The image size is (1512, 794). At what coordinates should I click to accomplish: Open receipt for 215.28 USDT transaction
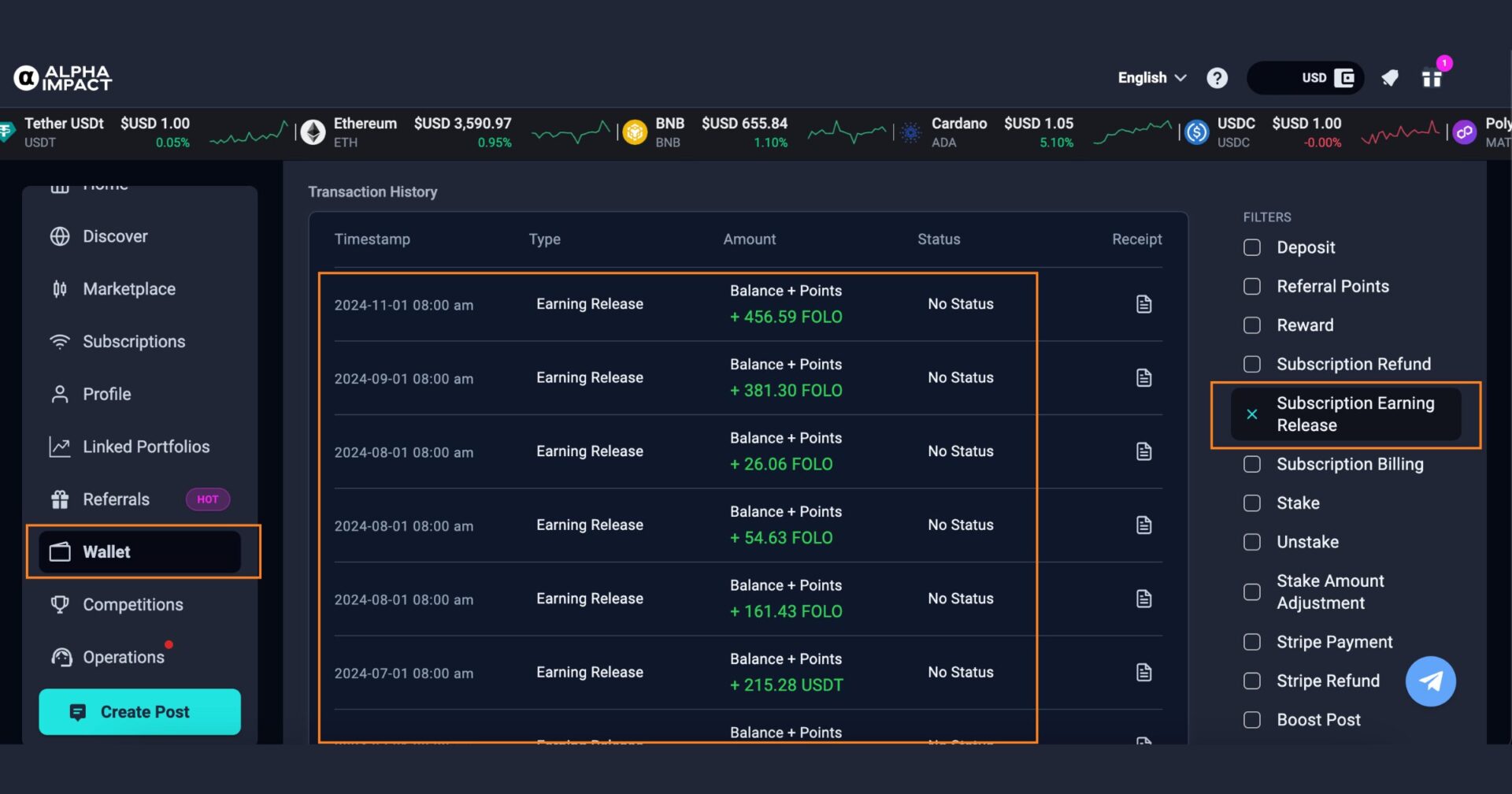(x=1144, y=673)
